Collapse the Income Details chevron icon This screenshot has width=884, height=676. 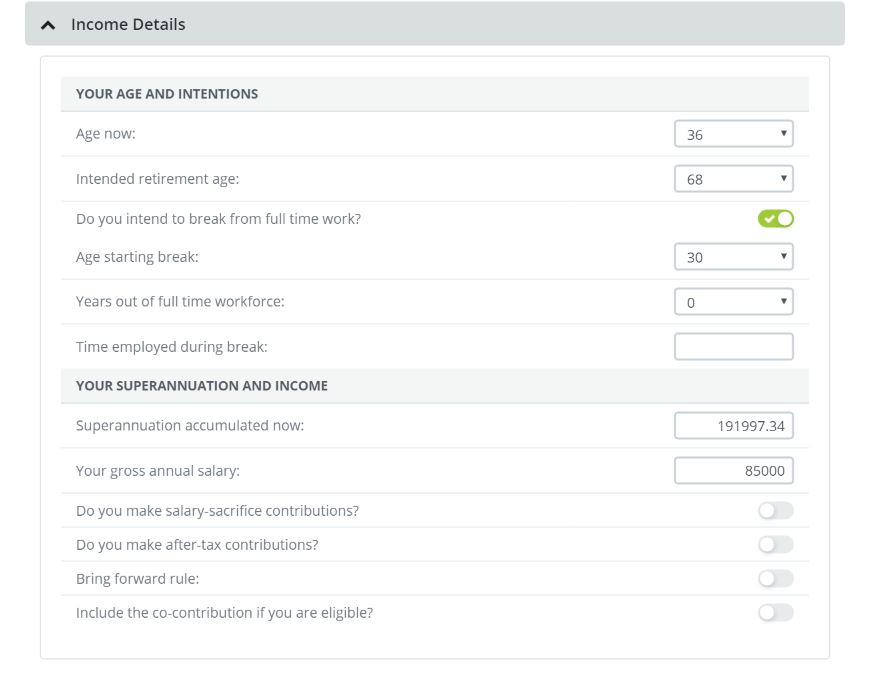48,25
